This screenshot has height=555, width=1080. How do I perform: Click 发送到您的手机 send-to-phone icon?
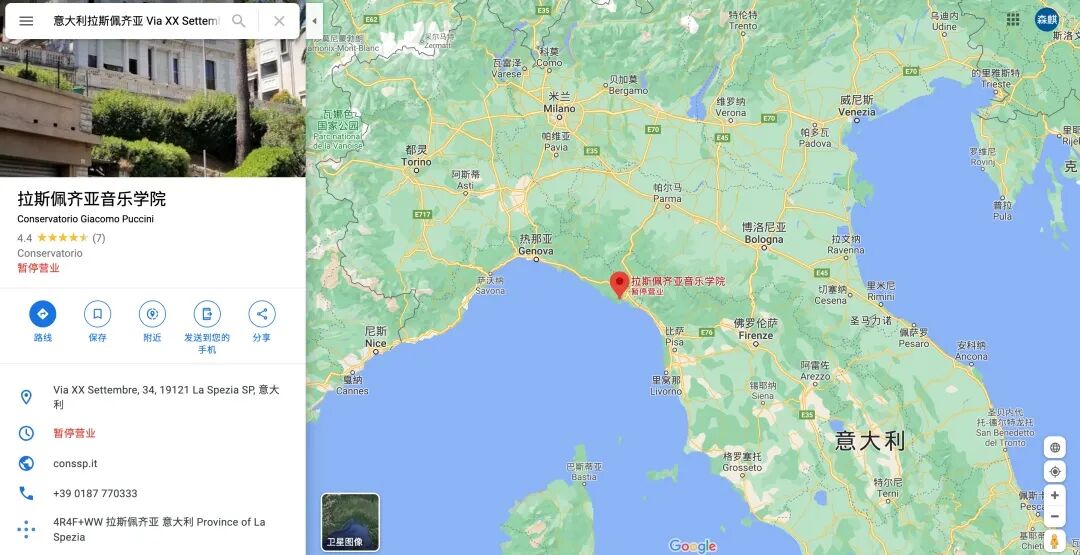click(207, 314)
